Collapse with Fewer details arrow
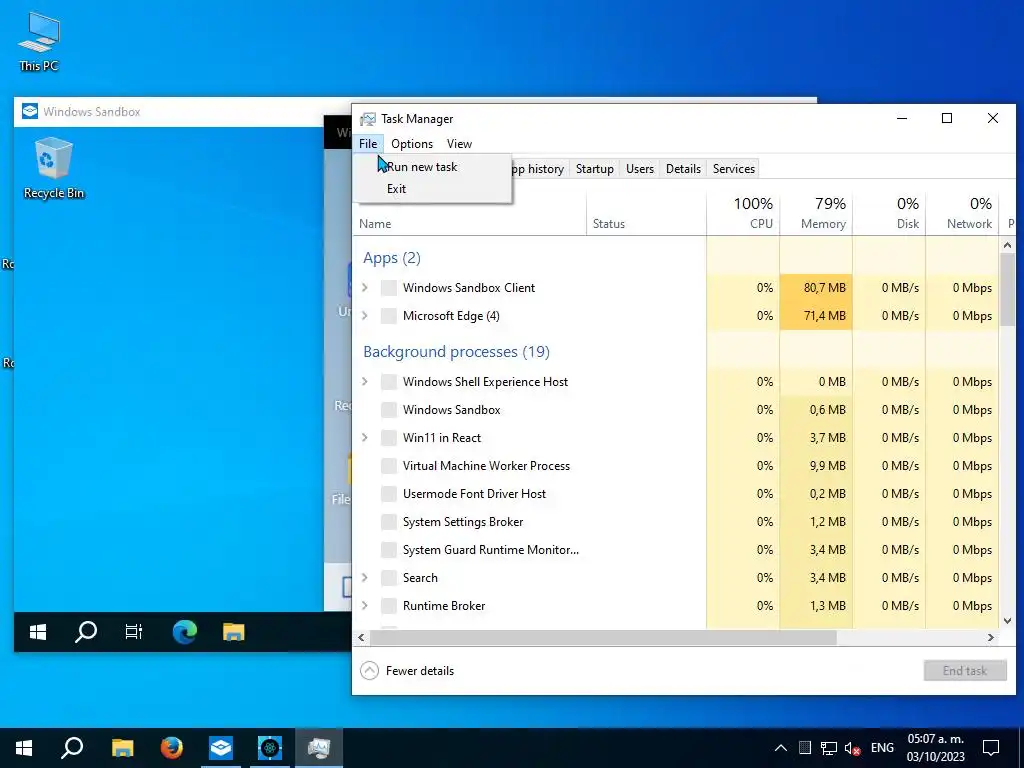The image size is (1024, 768). point(370,671)
